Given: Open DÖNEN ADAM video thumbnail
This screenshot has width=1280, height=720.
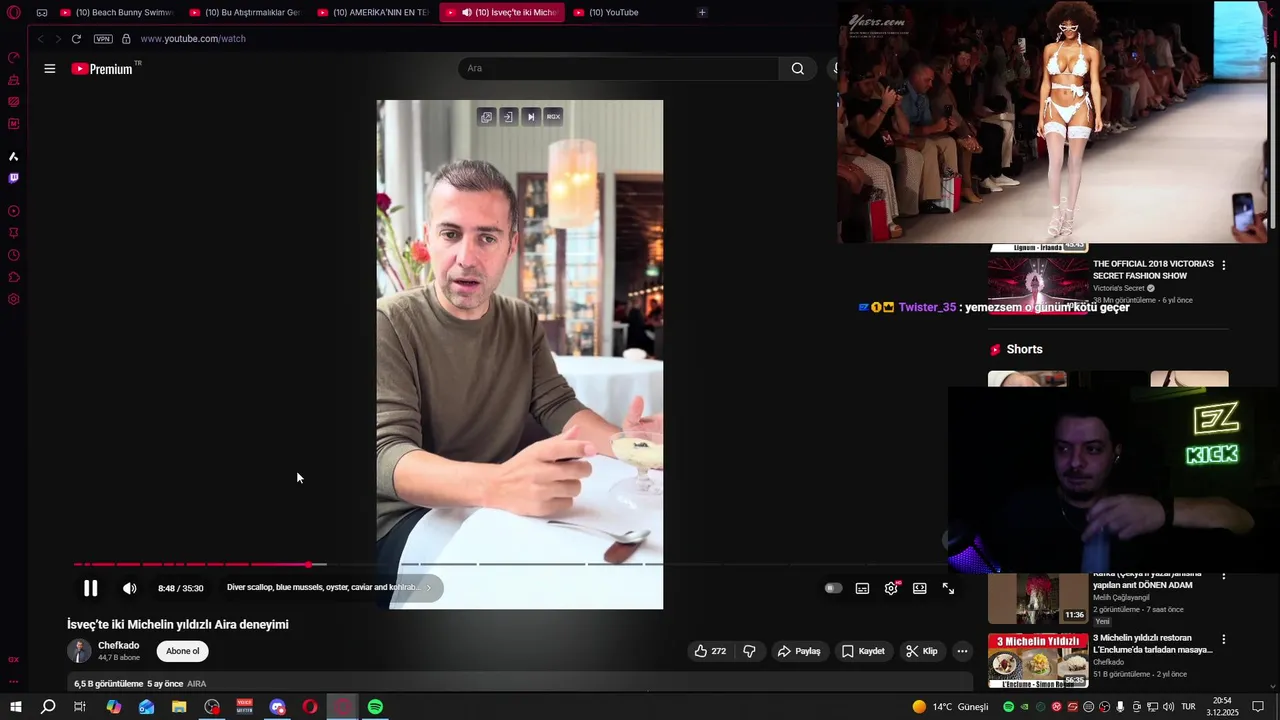Looking at the screenshot, I should [x=1038, y=598].
